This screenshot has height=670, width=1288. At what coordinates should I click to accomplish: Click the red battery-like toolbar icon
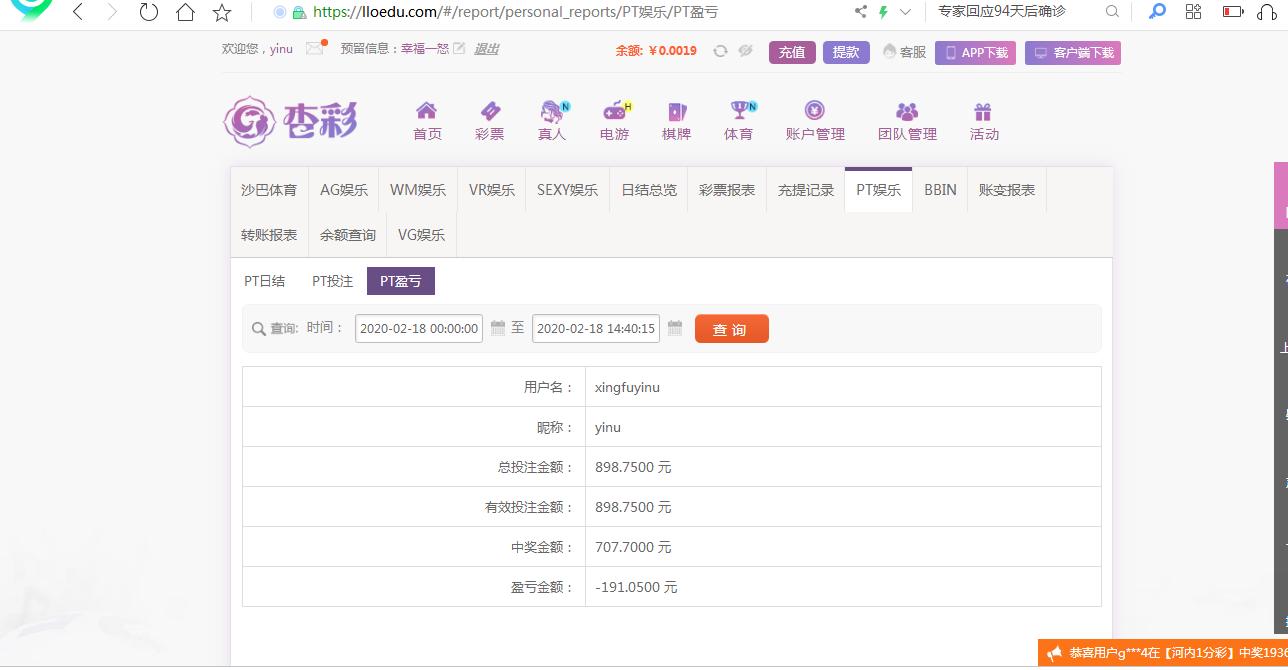click(1233, 12)
